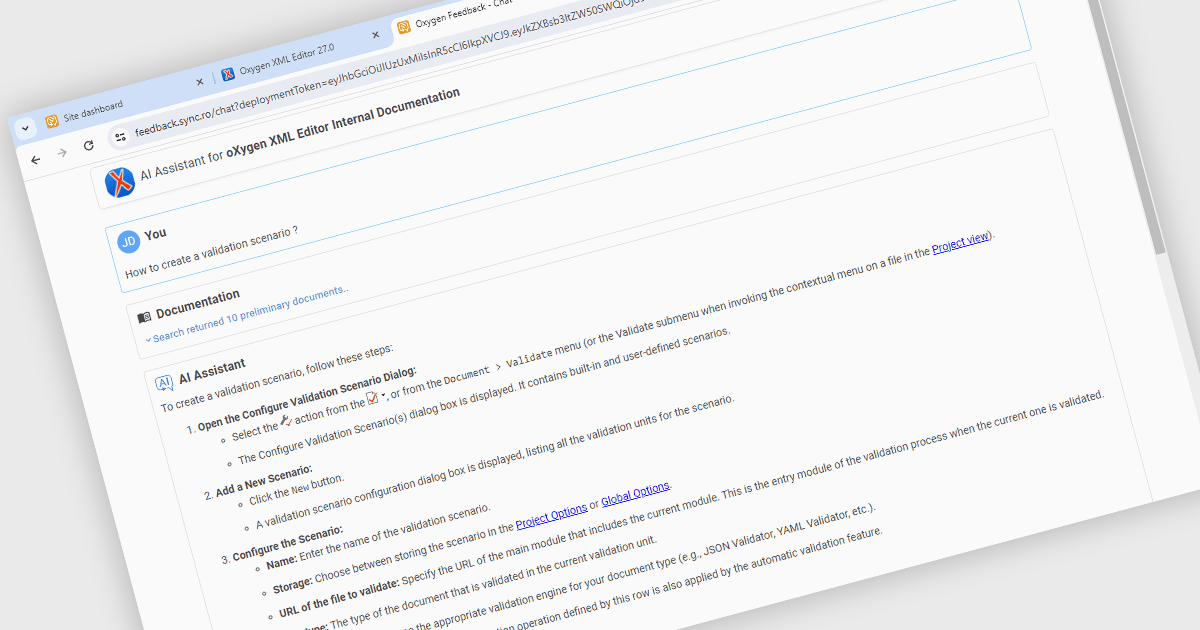Click the 'Click the New button.' line
The image size is (1200, 630).
coord(296,488)
